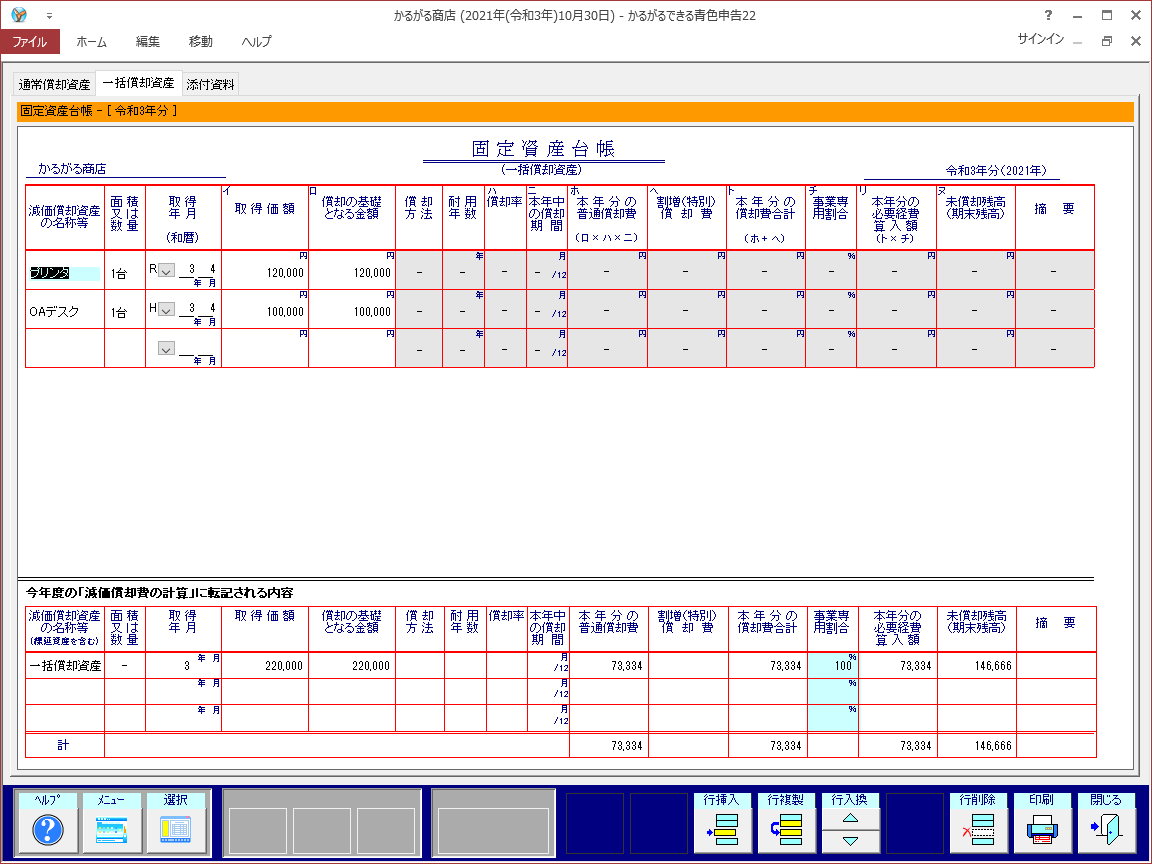Print the ledger with 印刷
Viewport: 1152px width, 864px height.
[x=1043, y=823]
